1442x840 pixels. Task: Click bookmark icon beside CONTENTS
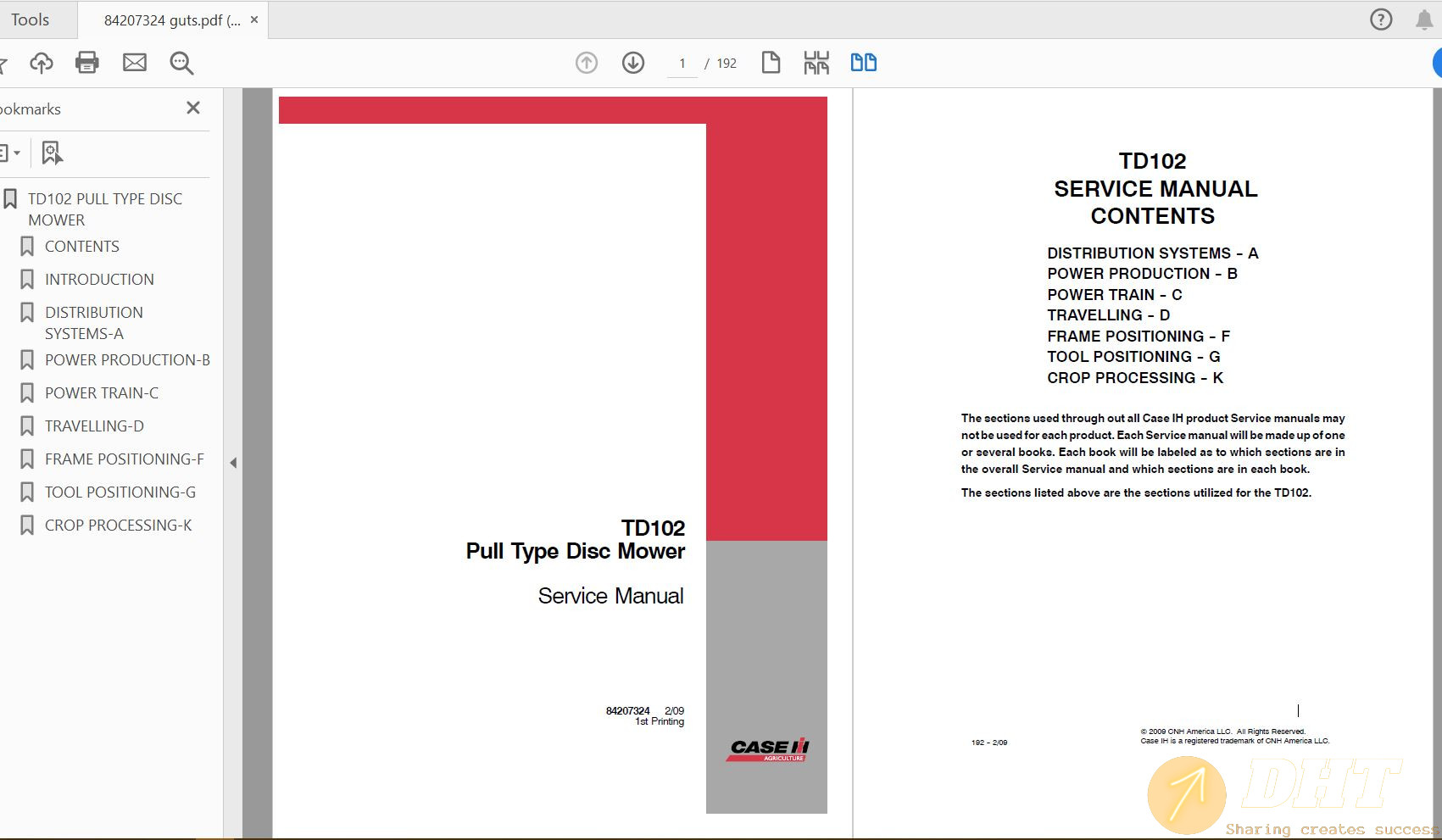coord(27,247)
